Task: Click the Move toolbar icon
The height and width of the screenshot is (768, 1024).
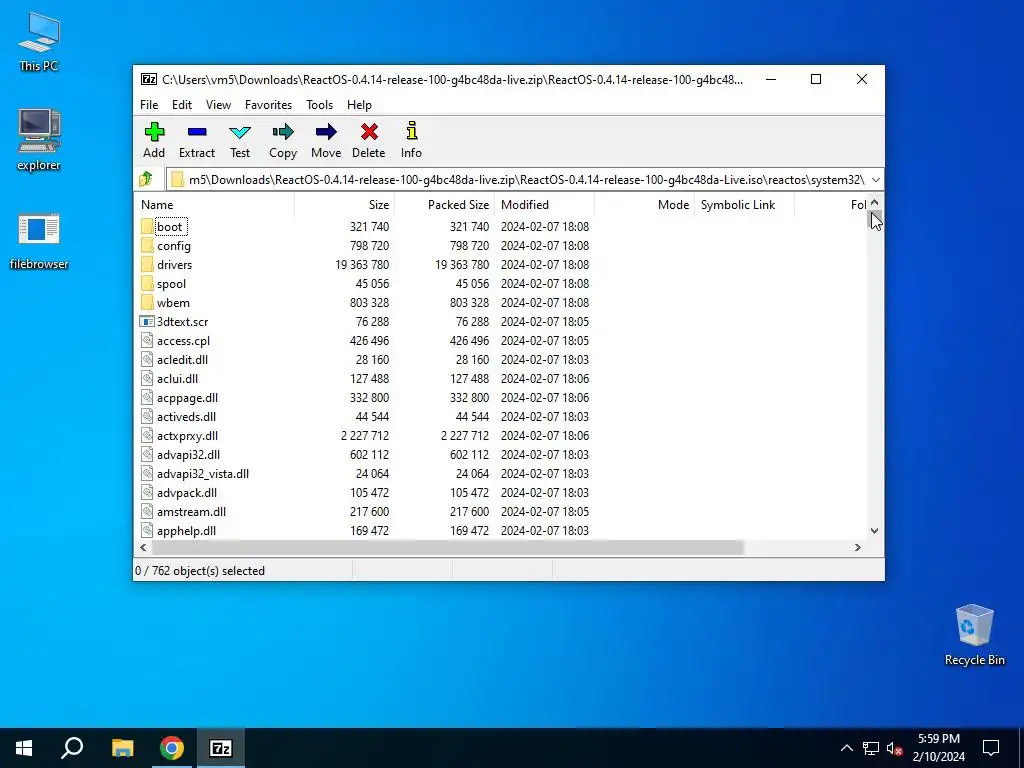Action: (326, 132)
